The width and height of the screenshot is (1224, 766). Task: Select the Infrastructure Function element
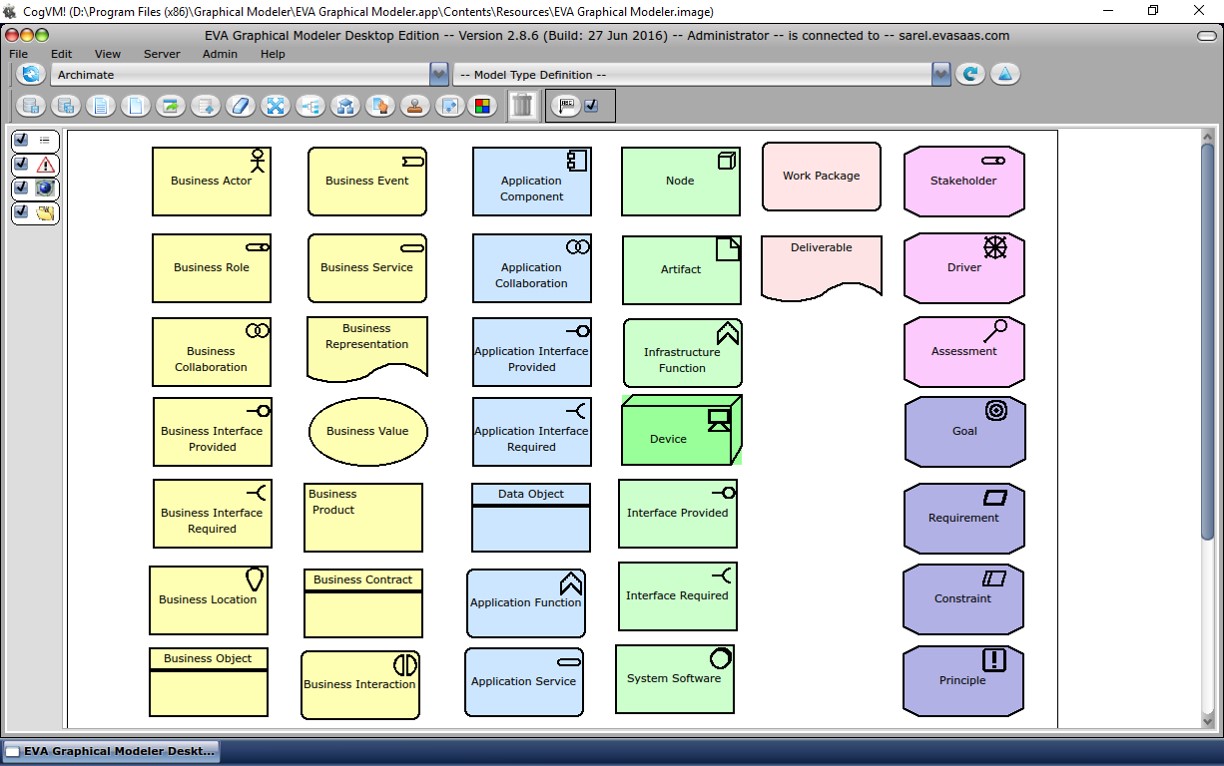683,353
